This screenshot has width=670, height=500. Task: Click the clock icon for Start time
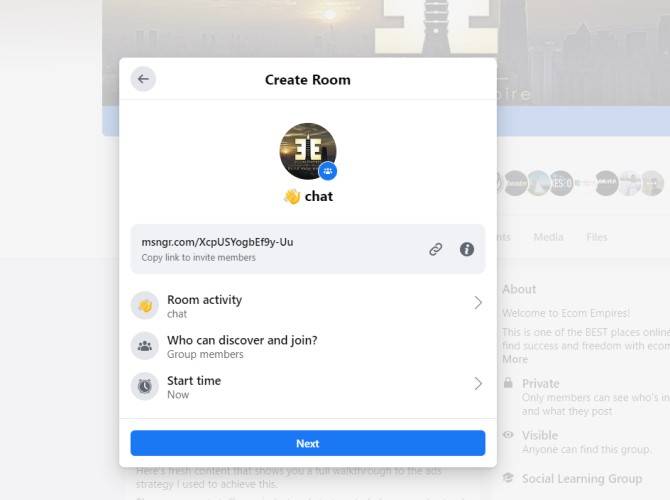click(x=145, y=386)
